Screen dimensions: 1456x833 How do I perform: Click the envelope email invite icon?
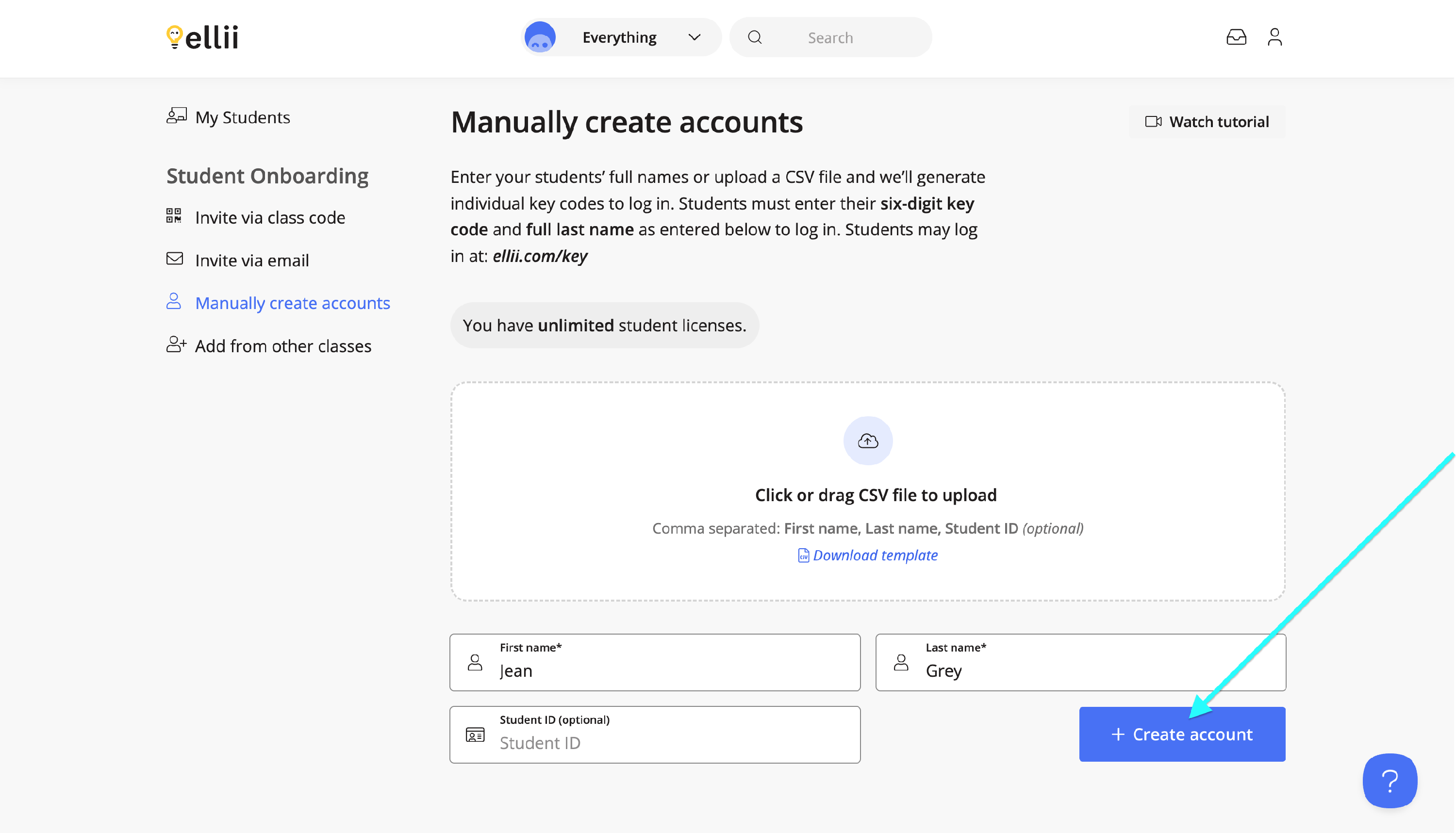175,259
